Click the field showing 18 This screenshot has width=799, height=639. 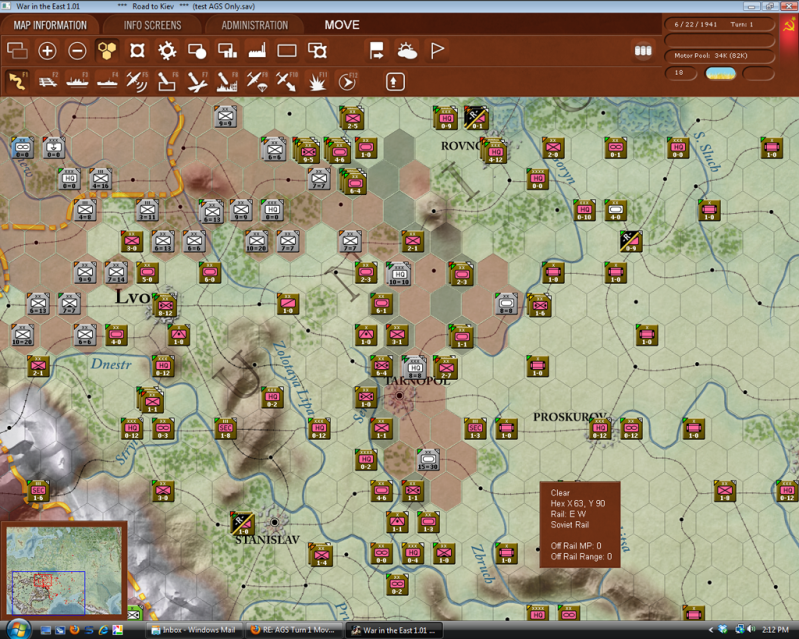pos(681,73)
